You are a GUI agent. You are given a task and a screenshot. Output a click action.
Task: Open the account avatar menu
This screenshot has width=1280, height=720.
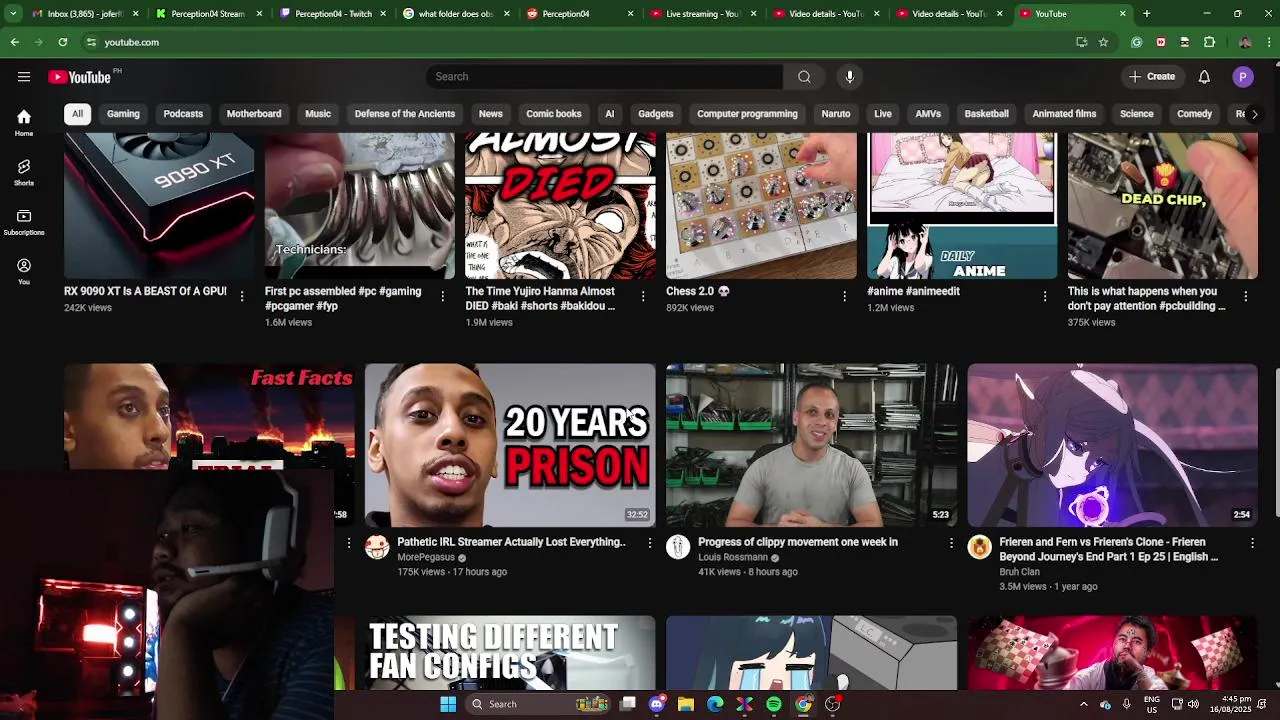[1243, 77]
